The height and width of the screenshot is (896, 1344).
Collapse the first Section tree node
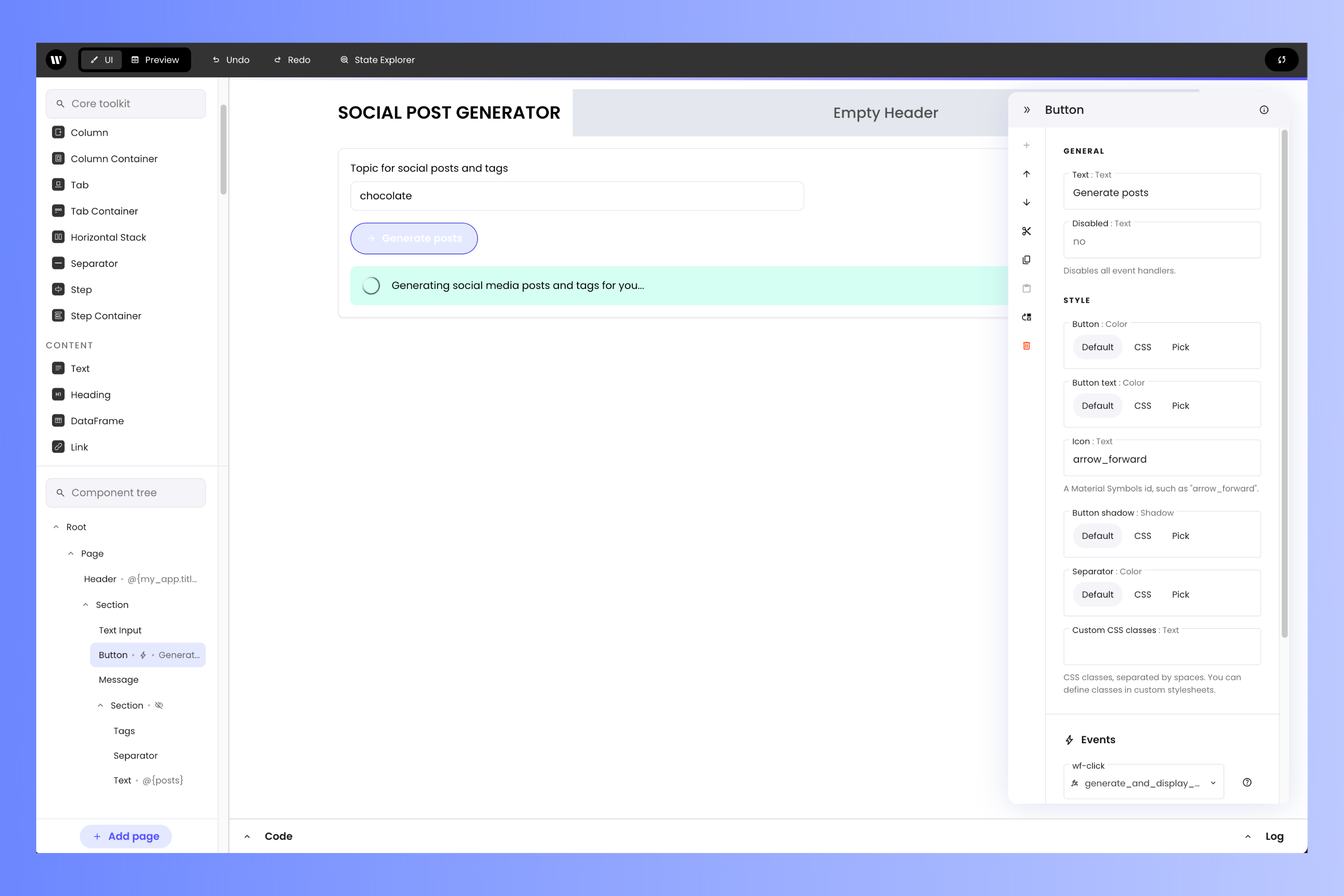86,604
